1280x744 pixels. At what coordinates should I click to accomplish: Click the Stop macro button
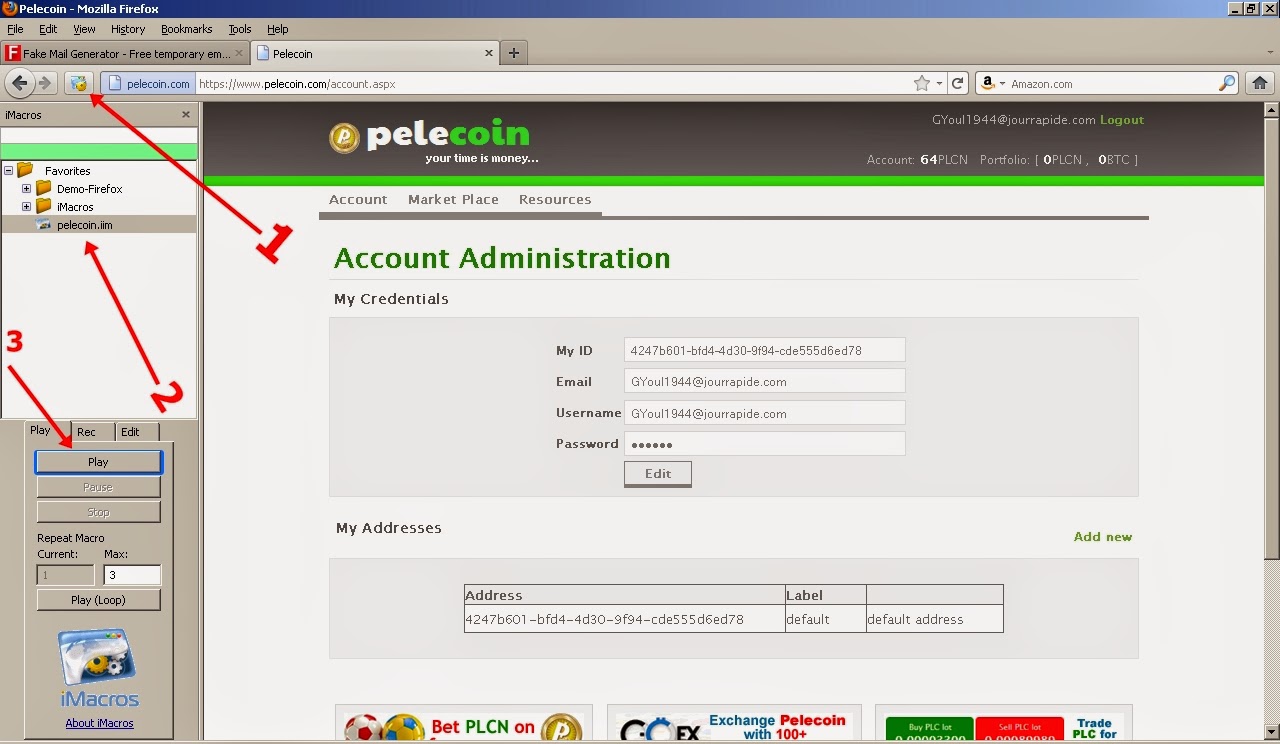pyautogui.click(x=98, y=512)
